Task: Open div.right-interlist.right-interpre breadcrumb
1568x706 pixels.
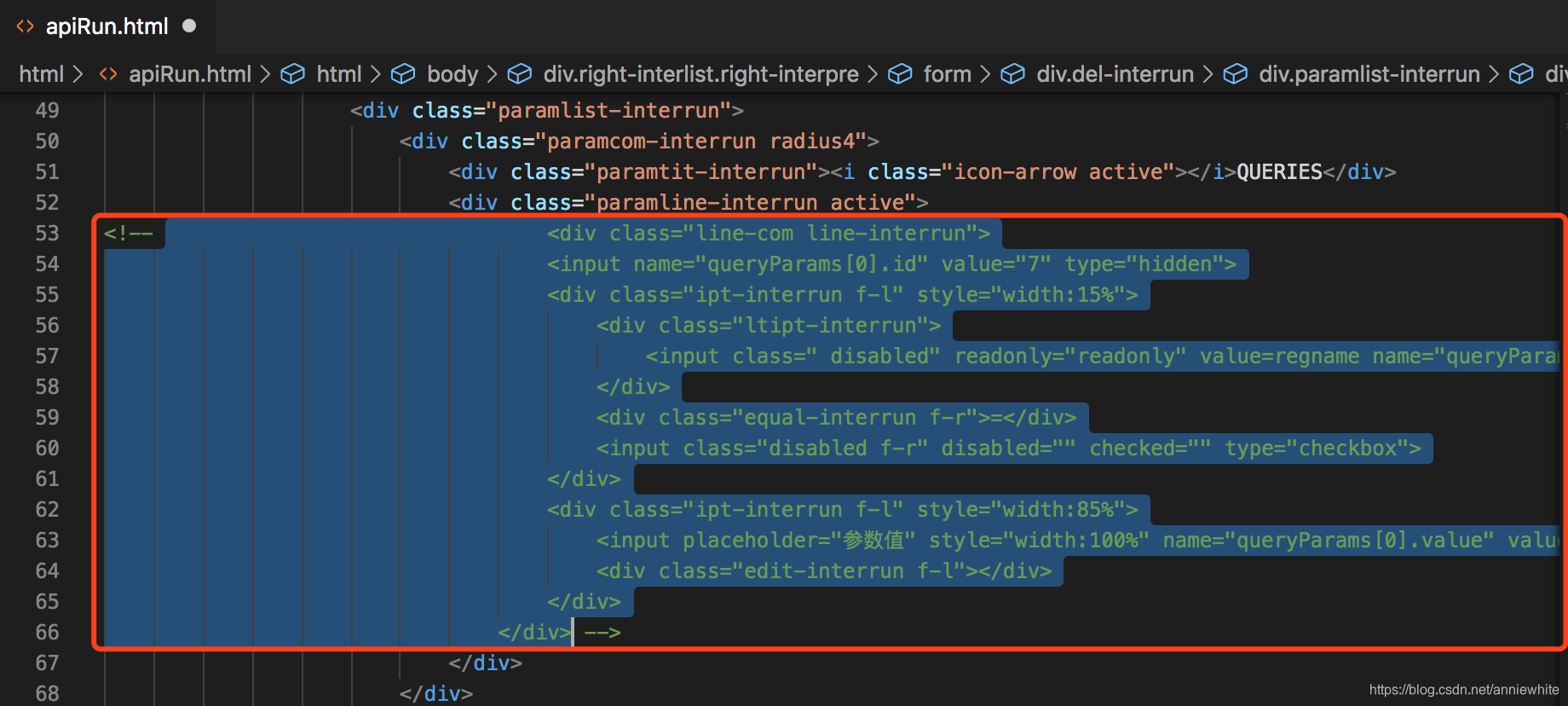Action: 700,74
